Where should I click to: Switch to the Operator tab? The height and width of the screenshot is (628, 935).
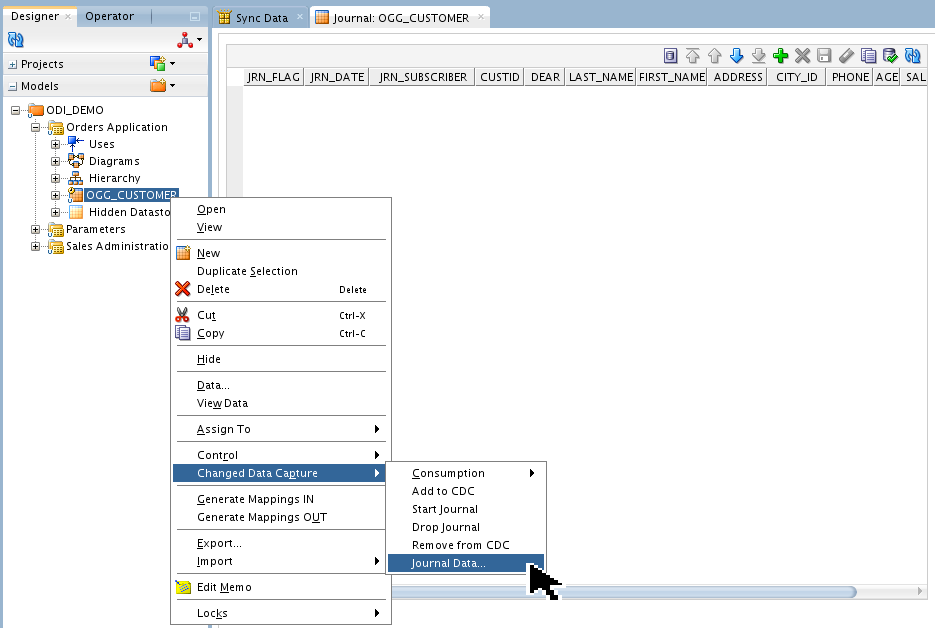coord(110,16)
